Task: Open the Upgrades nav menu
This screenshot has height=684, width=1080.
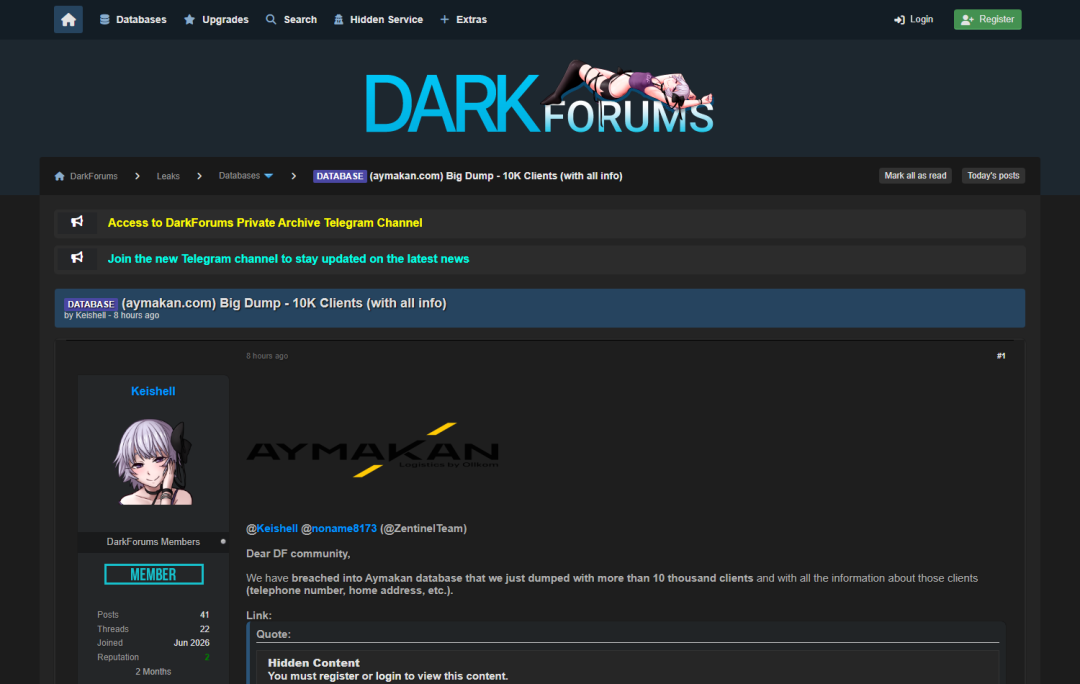Action: coord(216,19)
